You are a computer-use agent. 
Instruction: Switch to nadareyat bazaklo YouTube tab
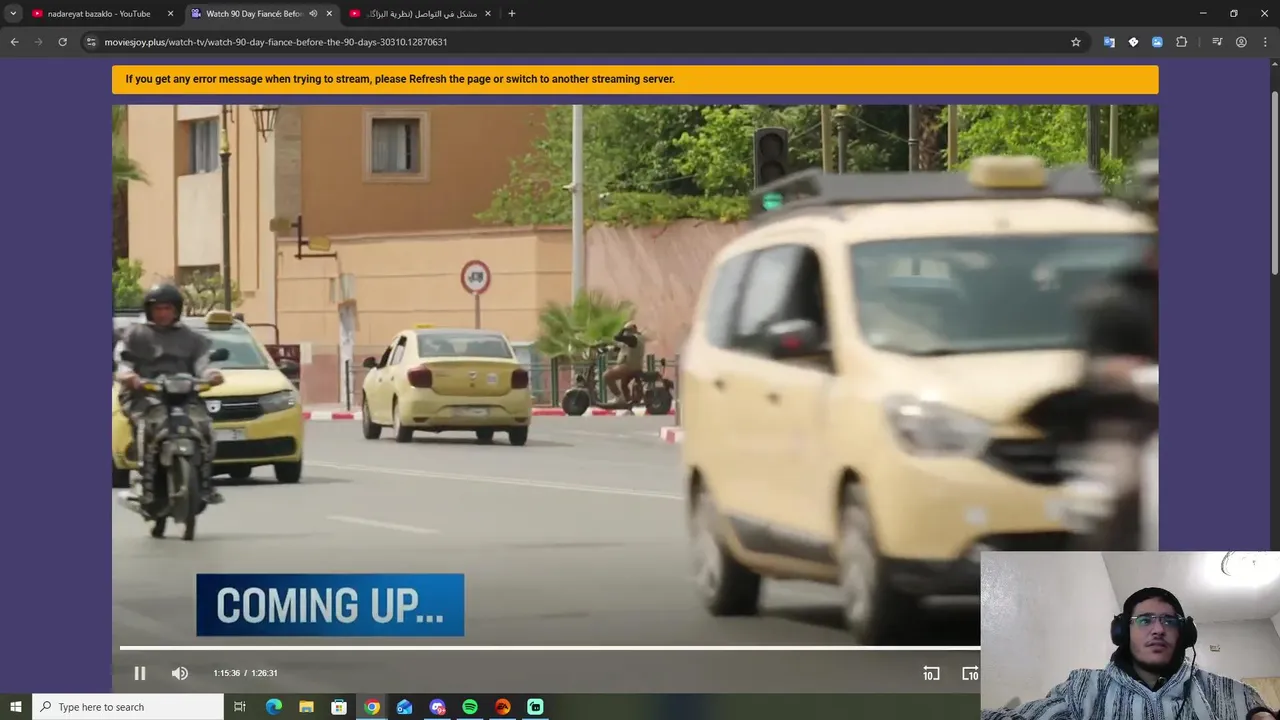(98, 14)
